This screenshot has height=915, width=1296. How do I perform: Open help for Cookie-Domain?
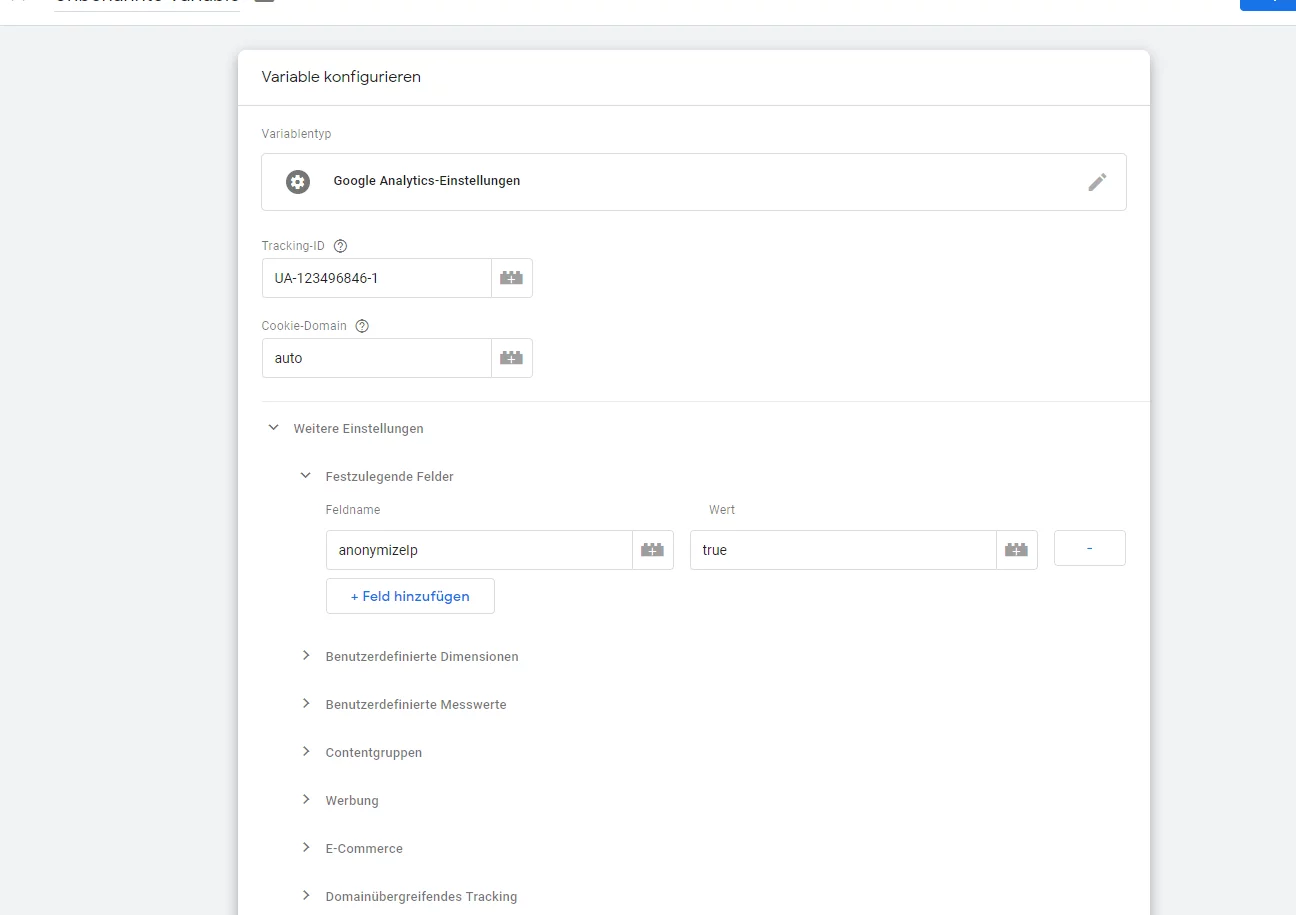click(x=362, y=326)
